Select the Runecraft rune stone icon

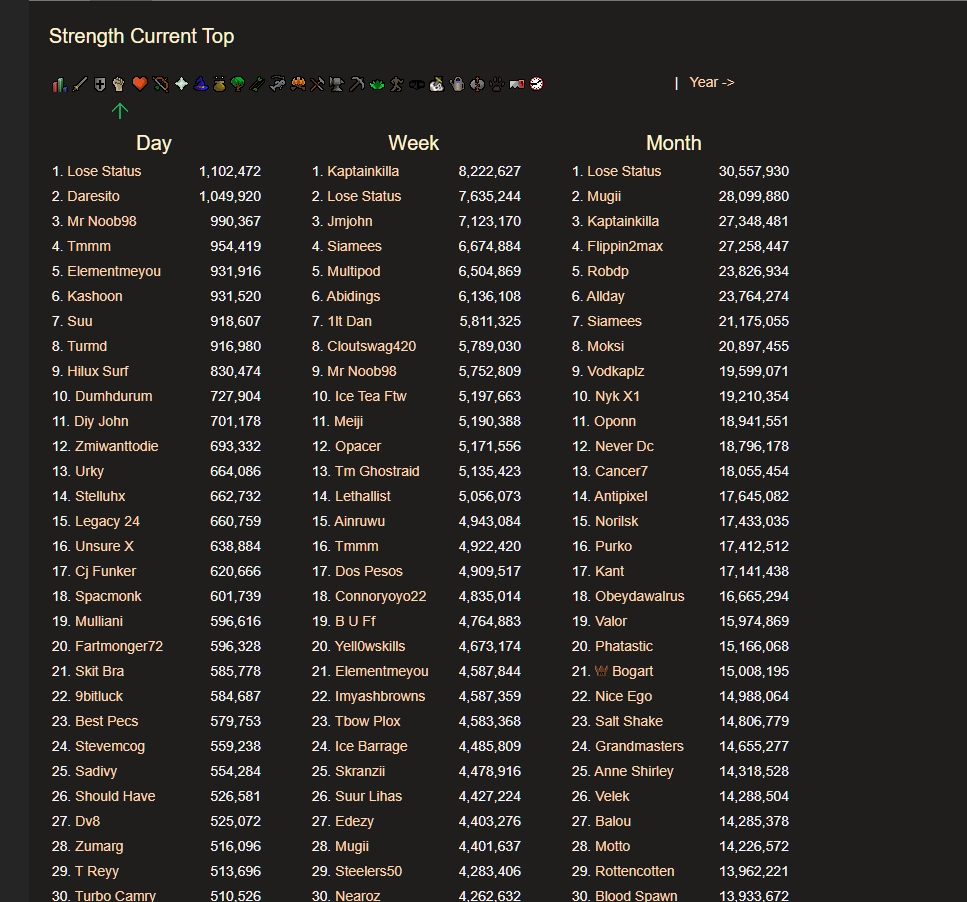tap(477, 84)
